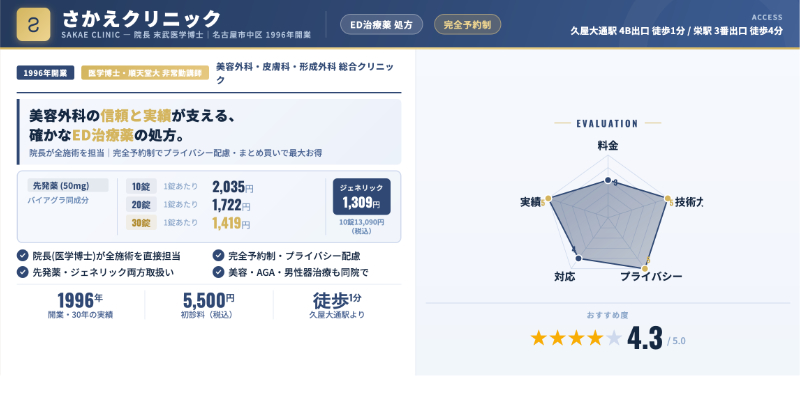Image resolution: width=800 pixels, height=418 pixels.
Task: Click the checkmark icon beside 完全予約制・プライバシー配慮
Action: 219,255
